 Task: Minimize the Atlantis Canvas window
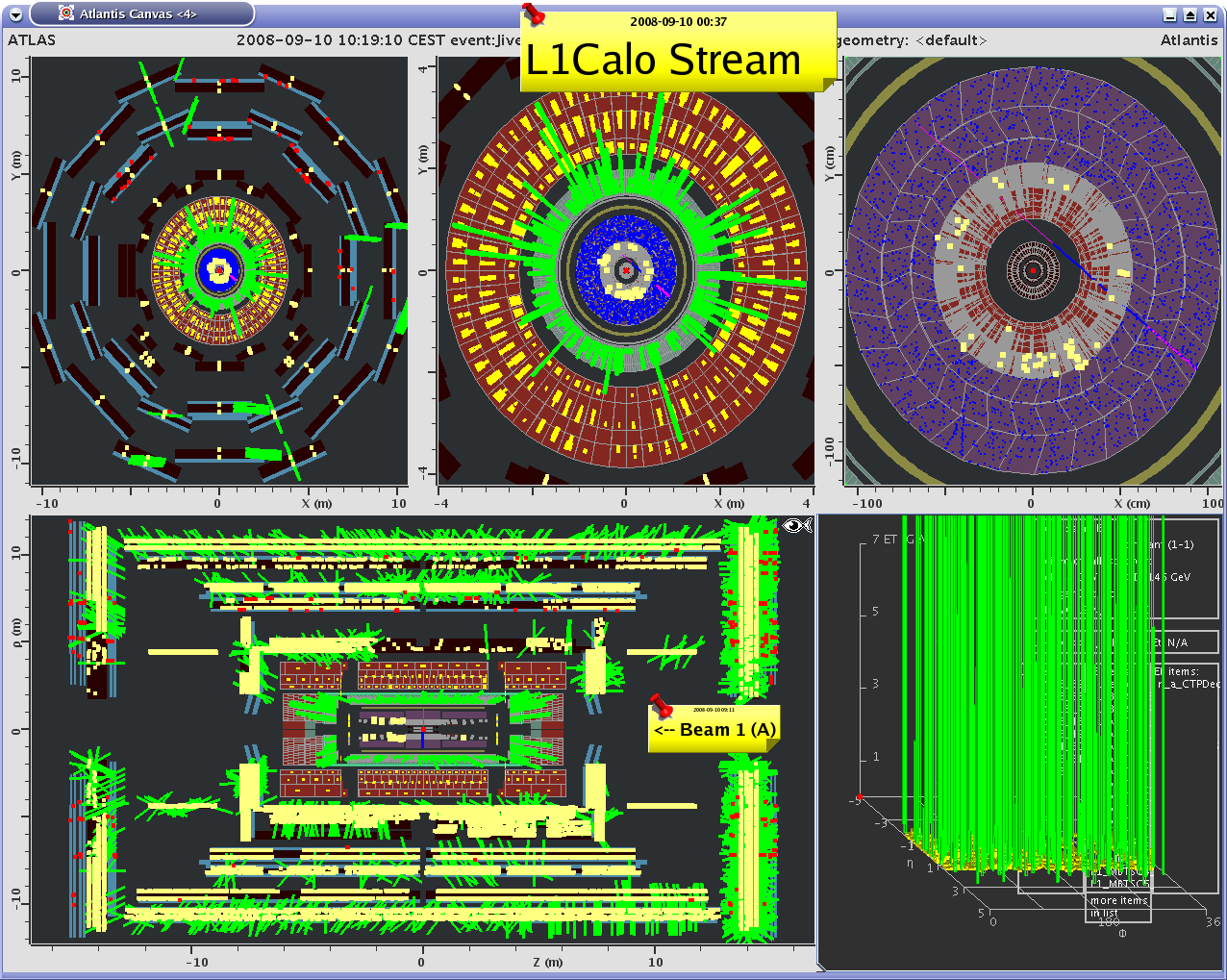point(1169,14)
